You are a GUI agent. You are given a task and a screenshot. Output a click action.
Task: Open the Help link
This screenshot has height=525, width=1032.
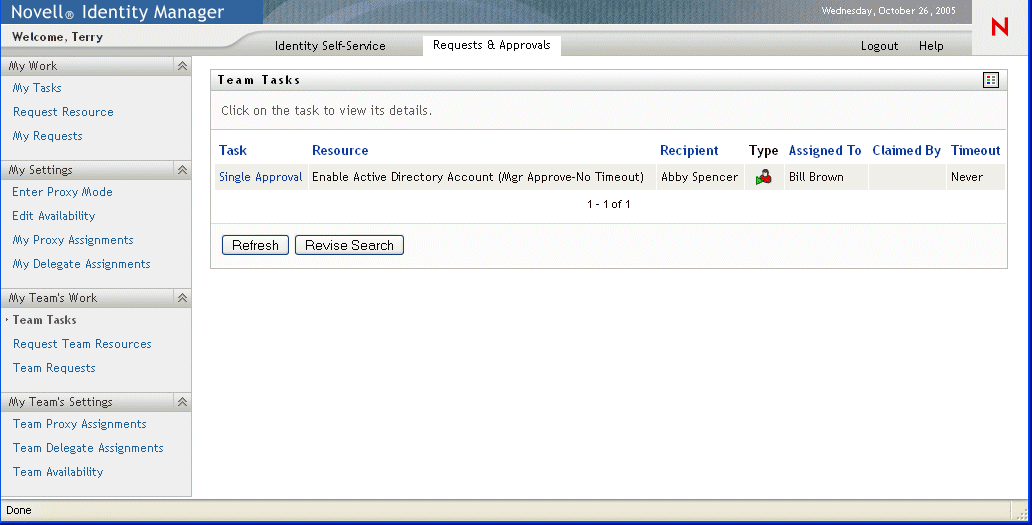[931, 45]
